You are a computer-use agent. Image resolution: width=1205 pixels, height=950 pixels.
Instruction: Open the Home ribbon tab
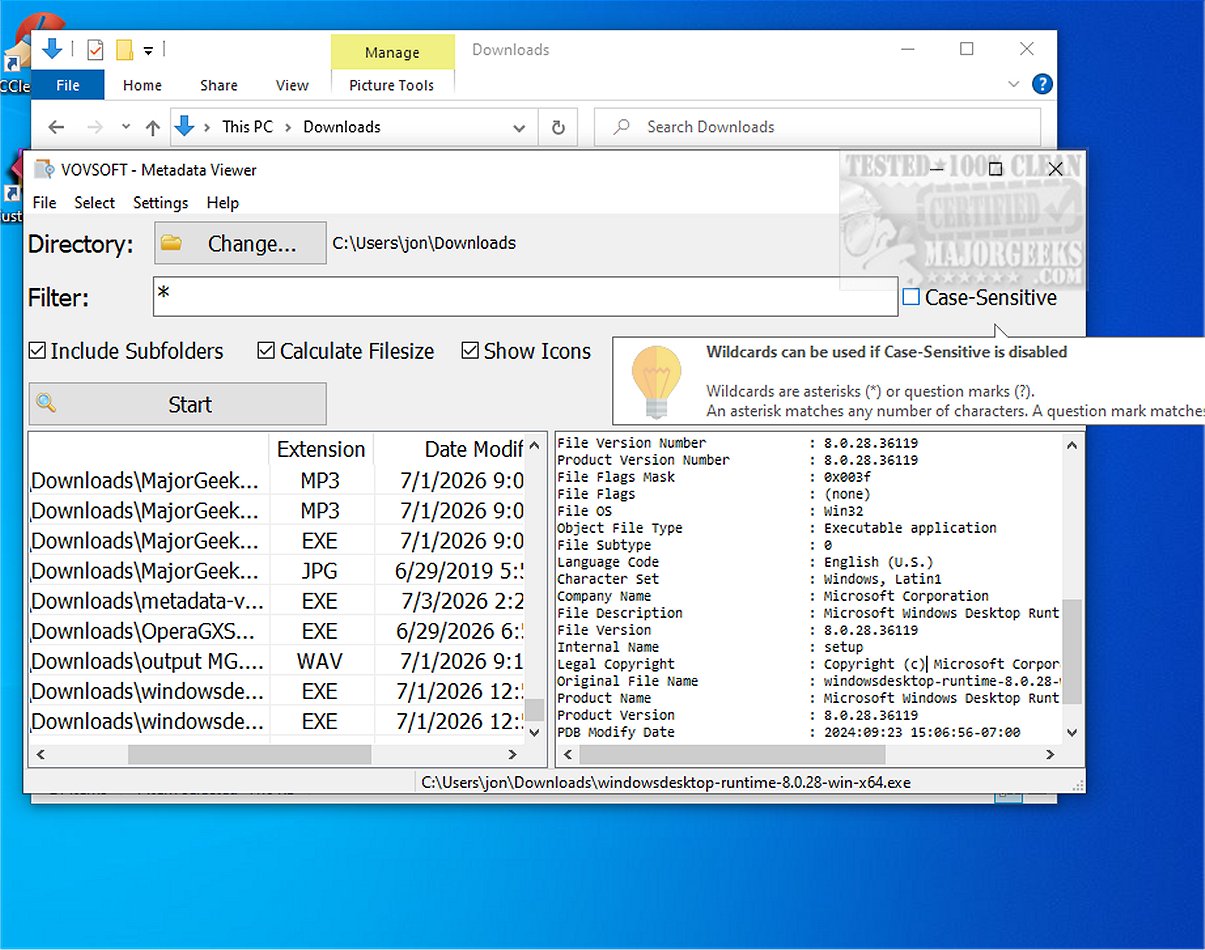[x=142, y=85]
